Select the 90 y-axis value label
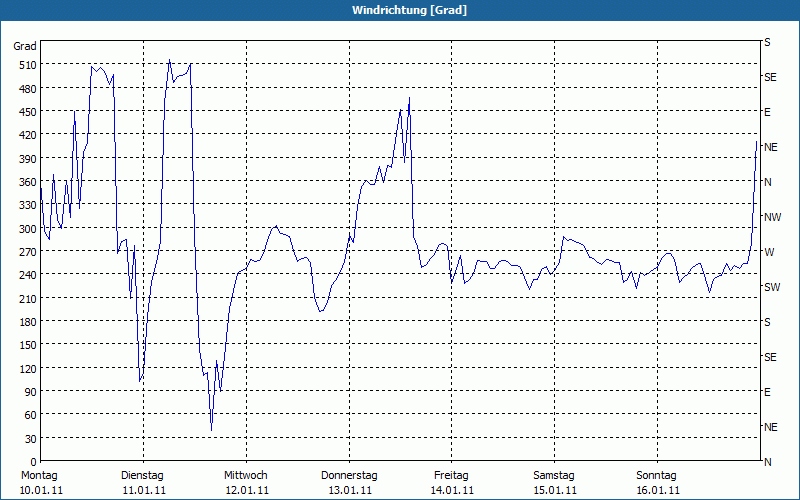This screenshot has height=500, width=800. (28, 392)
